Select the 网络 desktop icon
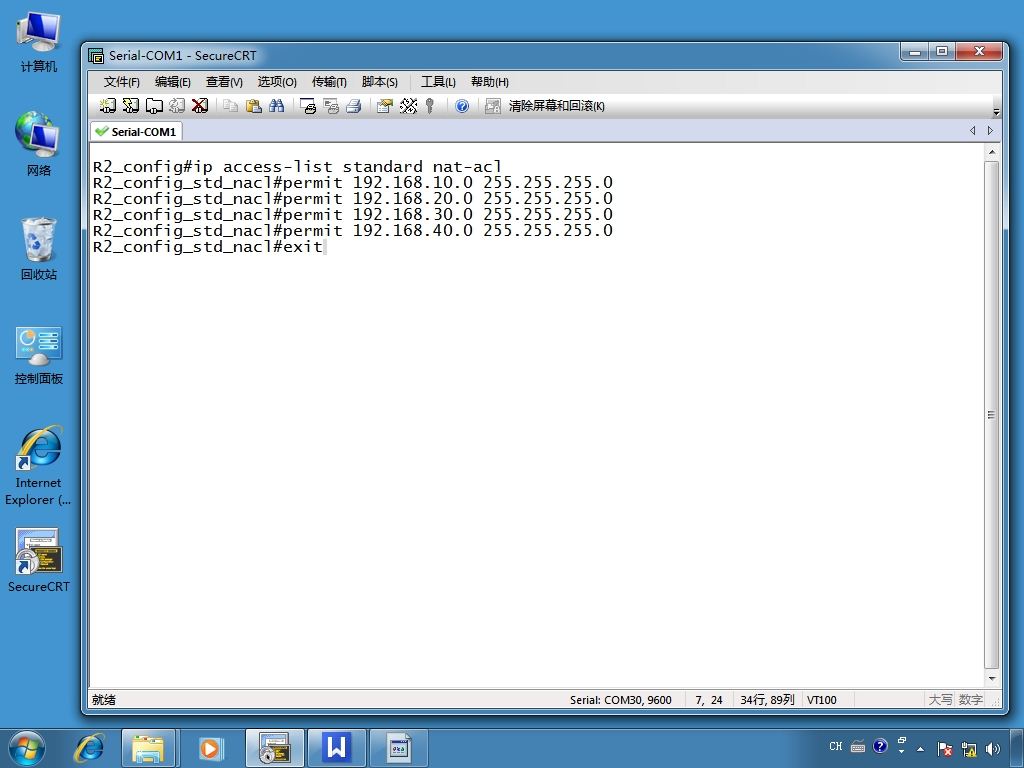This screenshot has width=1024, height=768. [39, 144]
